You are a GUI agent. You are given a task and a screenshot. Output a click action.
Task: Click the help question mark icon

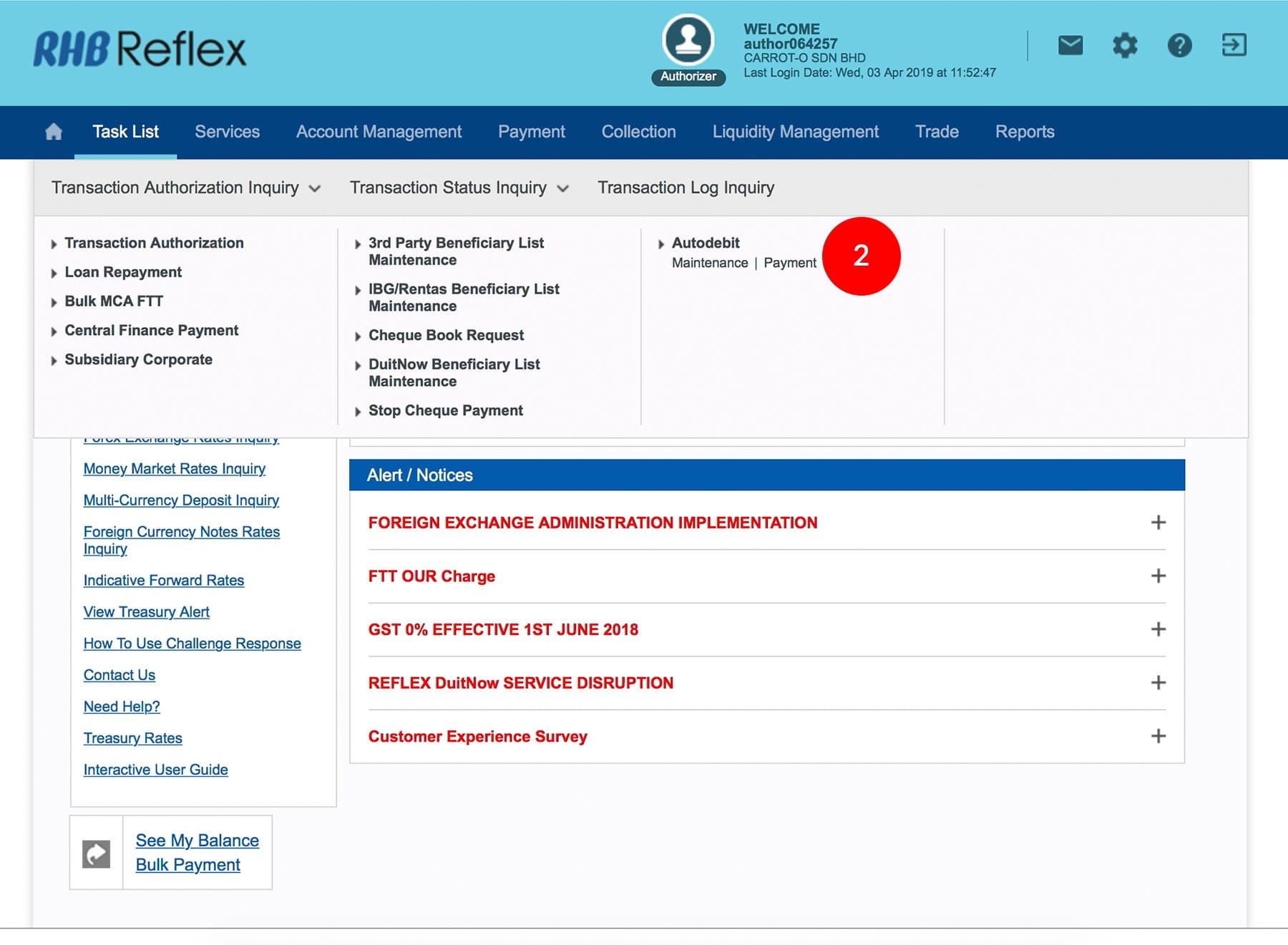click(1179, 46)
